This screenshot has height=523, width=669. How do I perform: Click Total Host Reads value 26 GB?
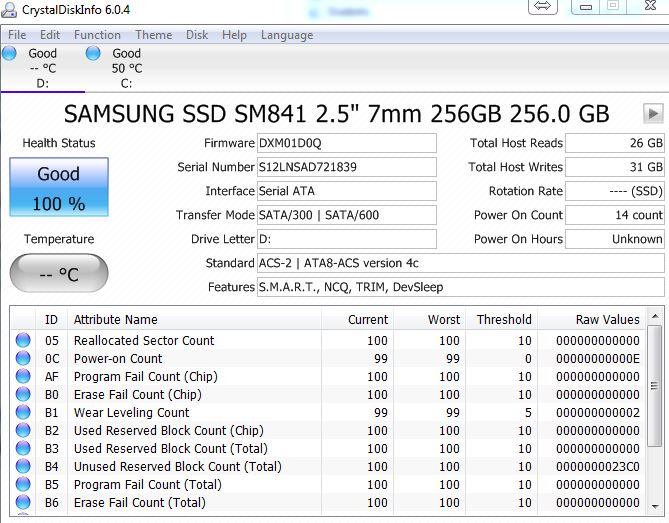coord(615,143)
